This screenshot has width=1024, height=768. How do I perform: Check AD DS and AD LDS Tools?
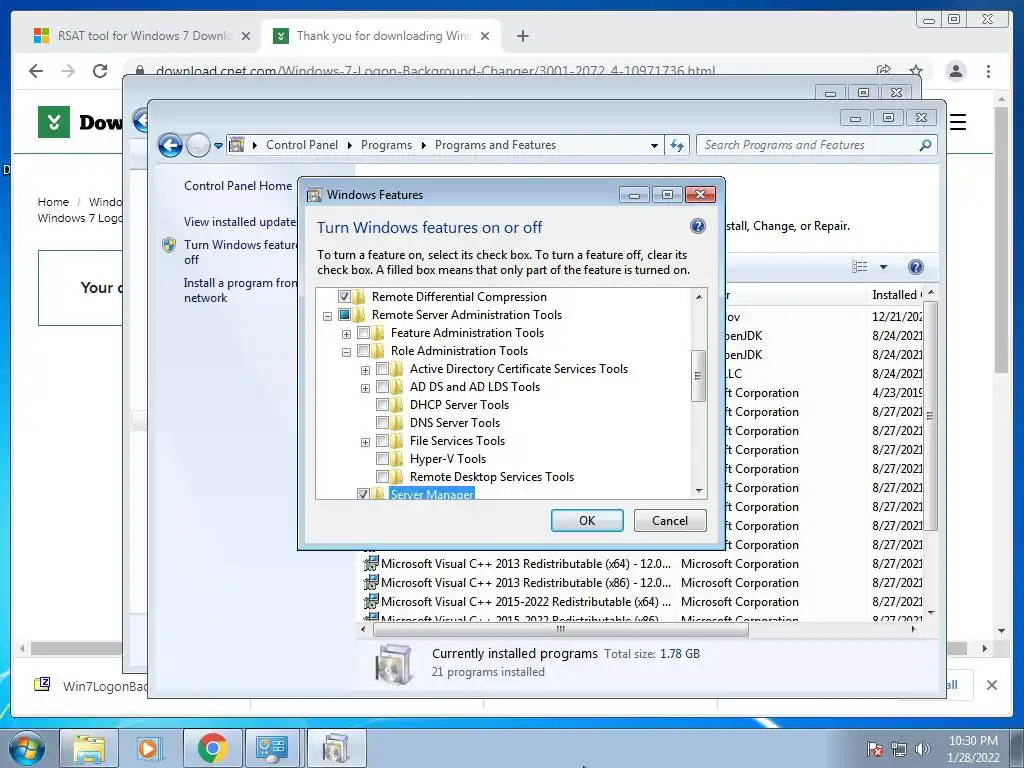point(382,387)
